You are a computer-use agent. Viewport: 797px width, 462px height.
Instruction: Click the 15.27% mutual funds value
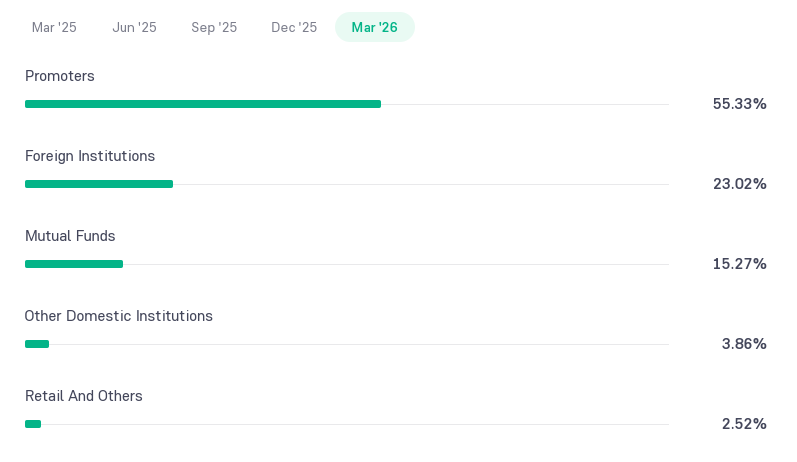point(740,264)
